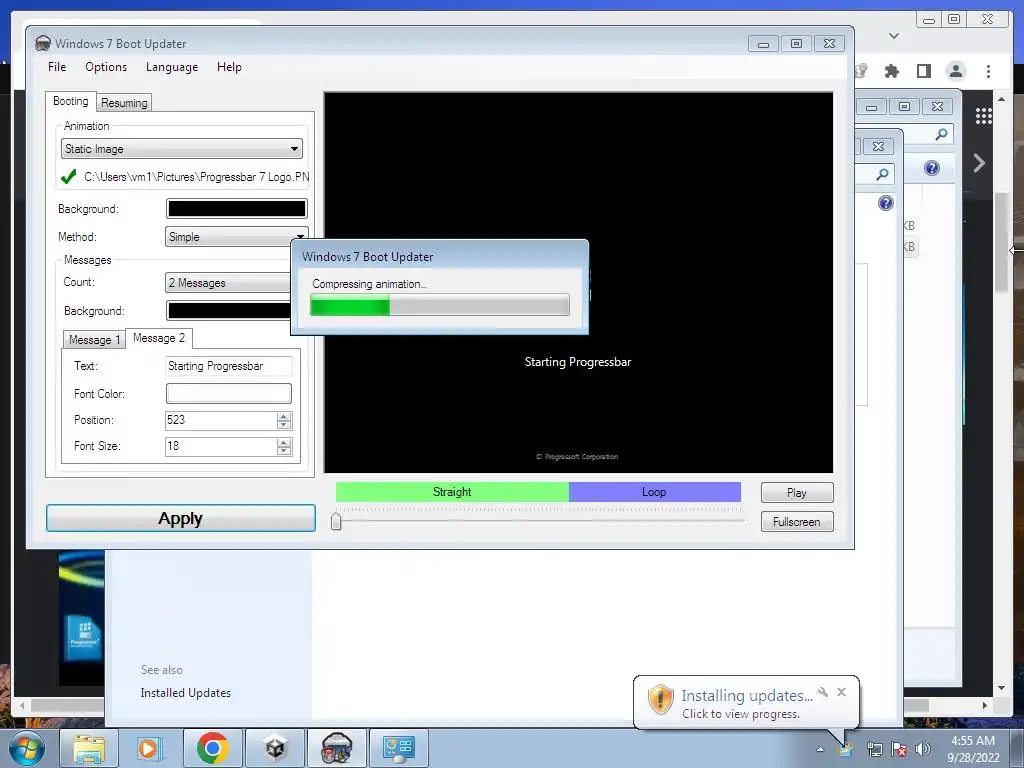Click the Font Size value field 18
Viewport: 1024px width, 768px height.
221,446
